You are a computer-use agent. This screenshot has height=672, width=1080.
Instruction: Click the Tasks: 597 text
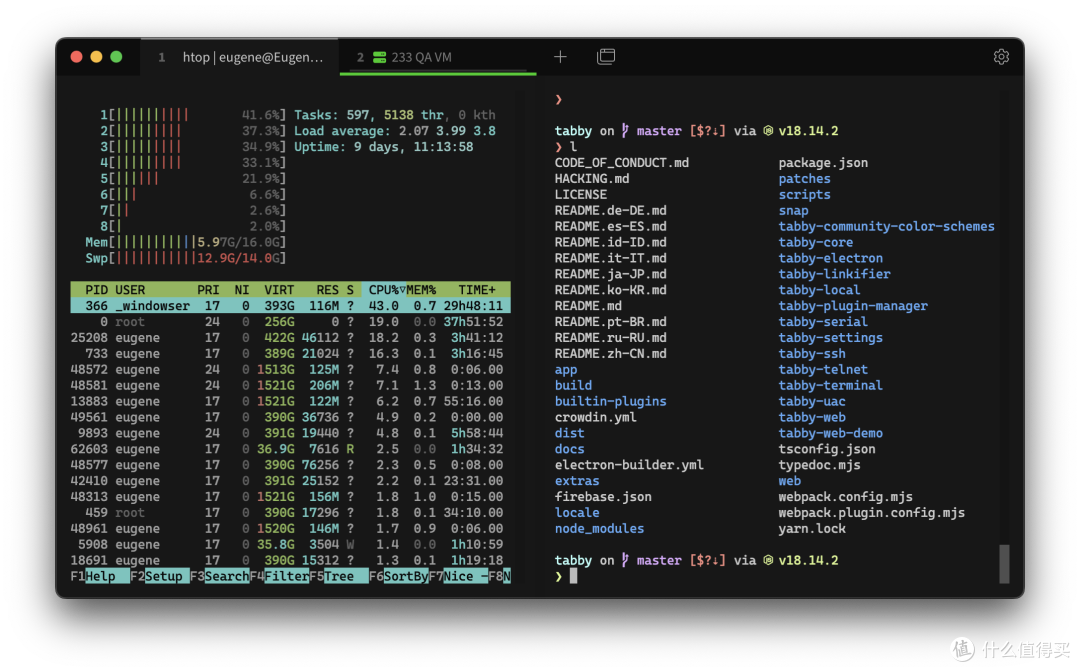[x=334, y=115]
